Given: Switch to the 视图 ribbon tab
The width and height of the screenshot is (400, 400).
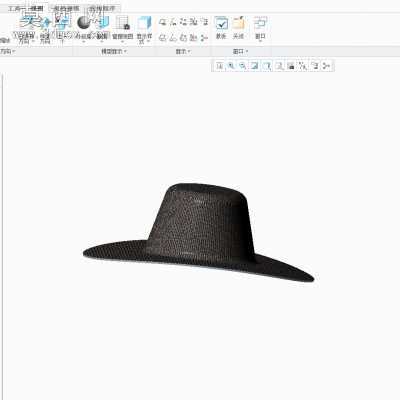Looking at the screenshot, I should (37, 8).
